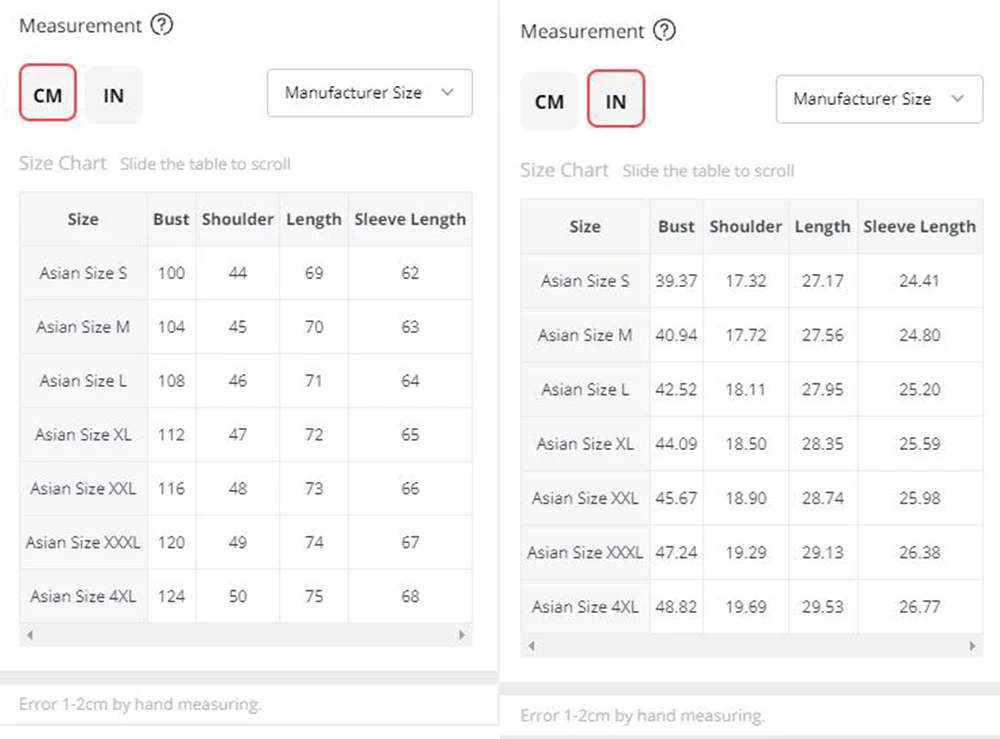The height and width of the screenshot is (739, 1000).
Task: Select CM unit in left panel
Action: pos(48,95)
